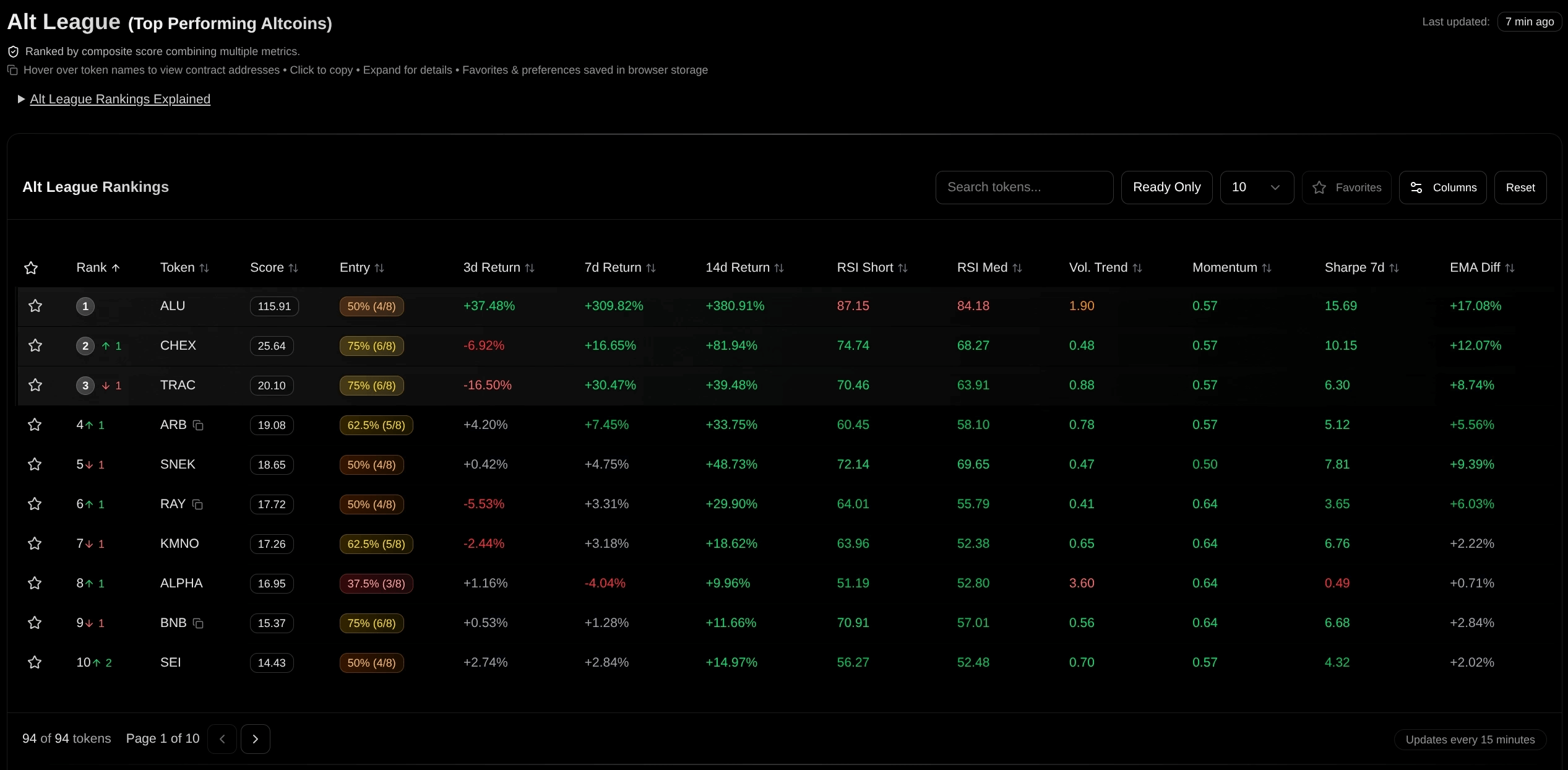Favorite the ALU token row star
1568x770 pixels.
[35, 306]
